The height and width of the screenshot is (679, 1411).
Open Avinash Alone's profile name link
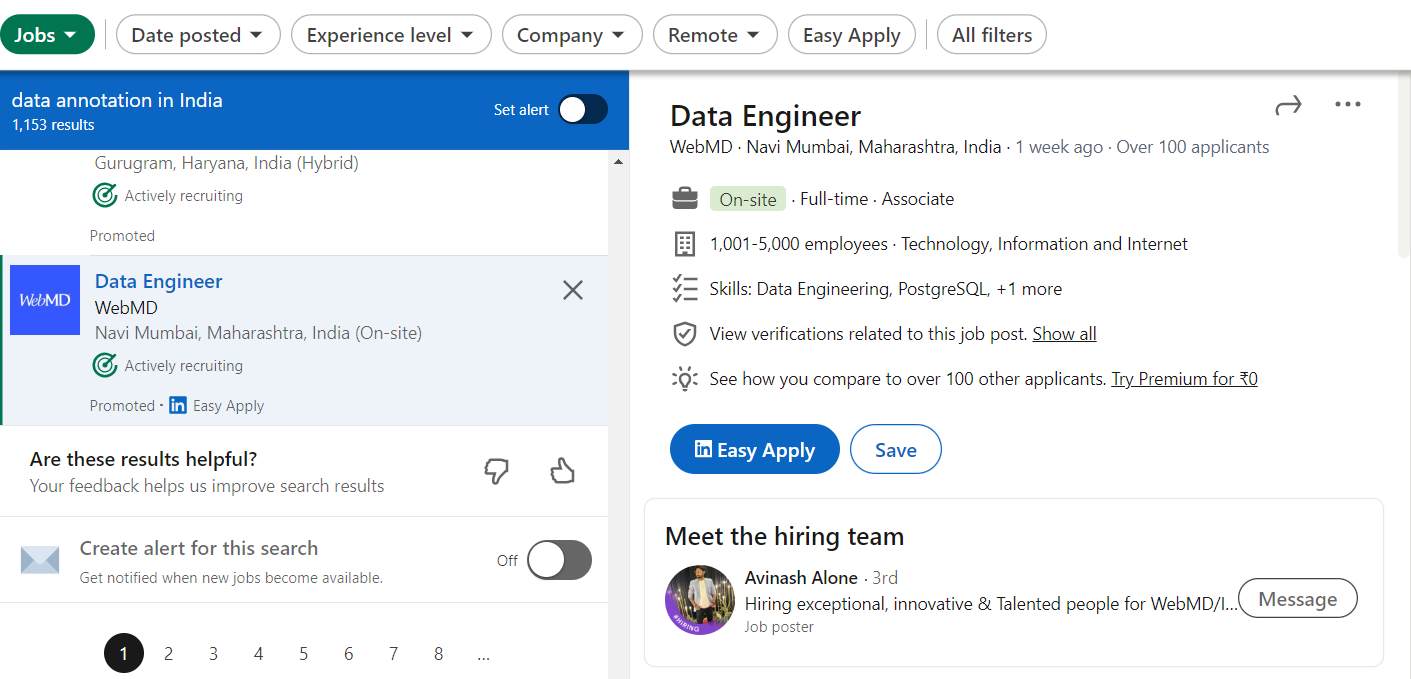(801, 578)
